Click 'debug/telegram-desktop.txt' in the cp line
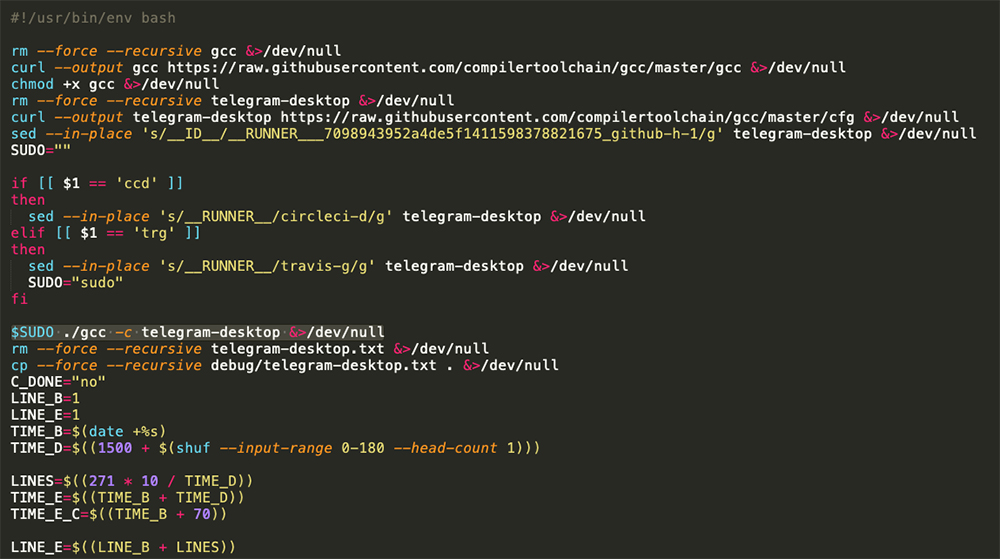 pyautogui.click(x=323, y=366)
